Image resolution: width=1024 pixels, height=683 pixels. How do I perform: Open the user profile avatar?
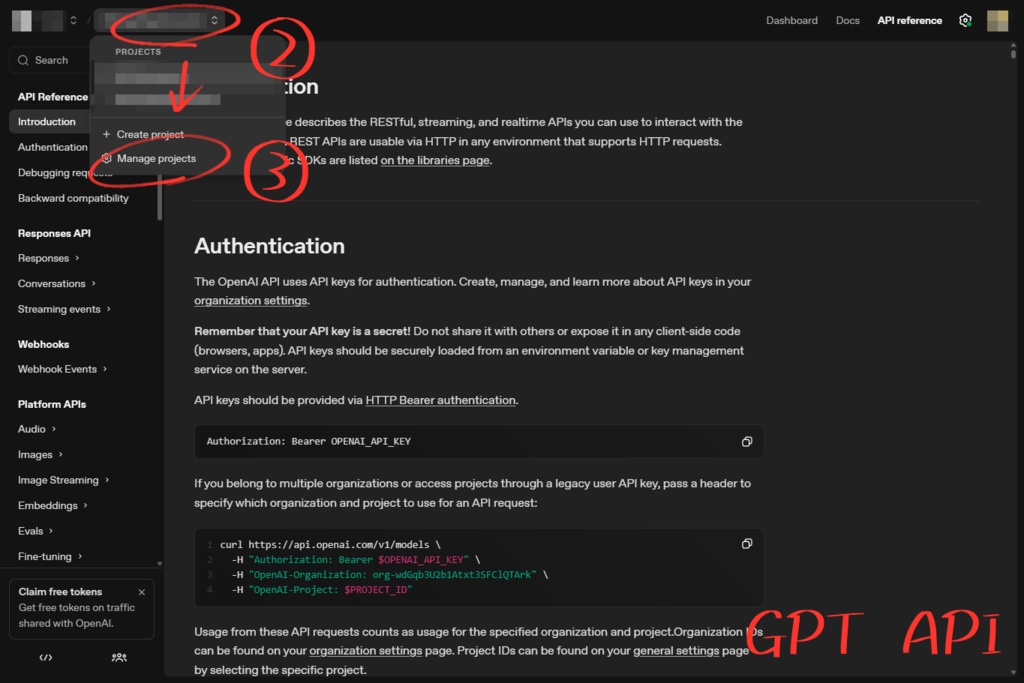tap(997, 20)
